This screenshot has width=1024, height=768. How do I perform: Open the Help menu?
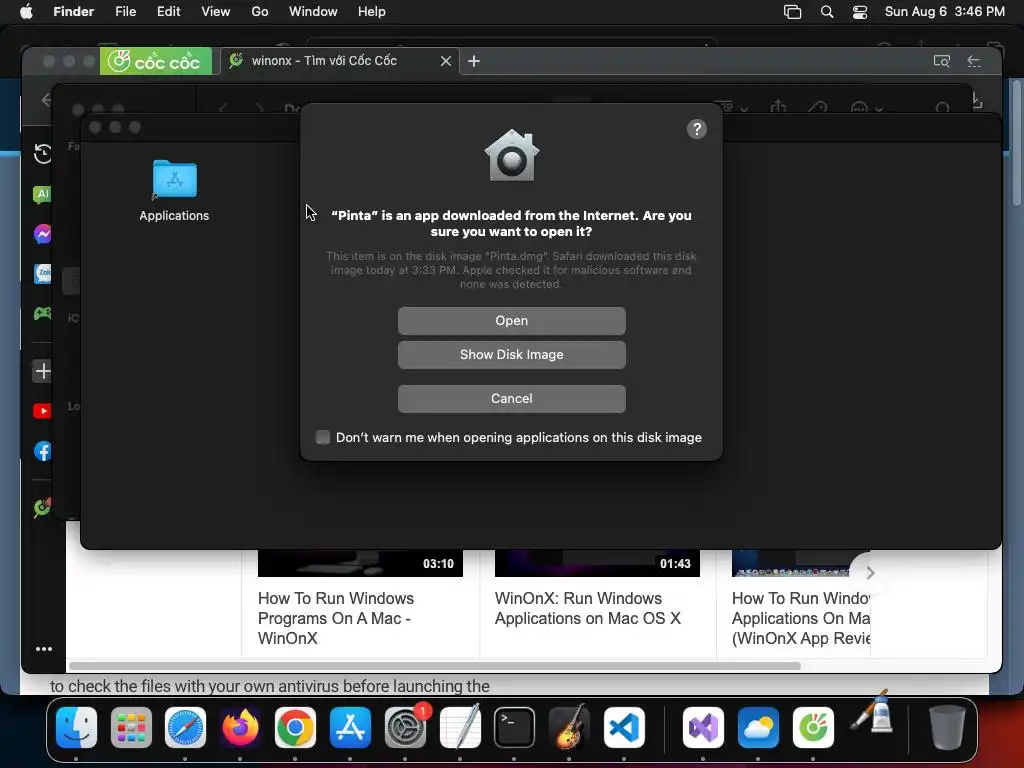pyautogui.click(x=372, y=12)
